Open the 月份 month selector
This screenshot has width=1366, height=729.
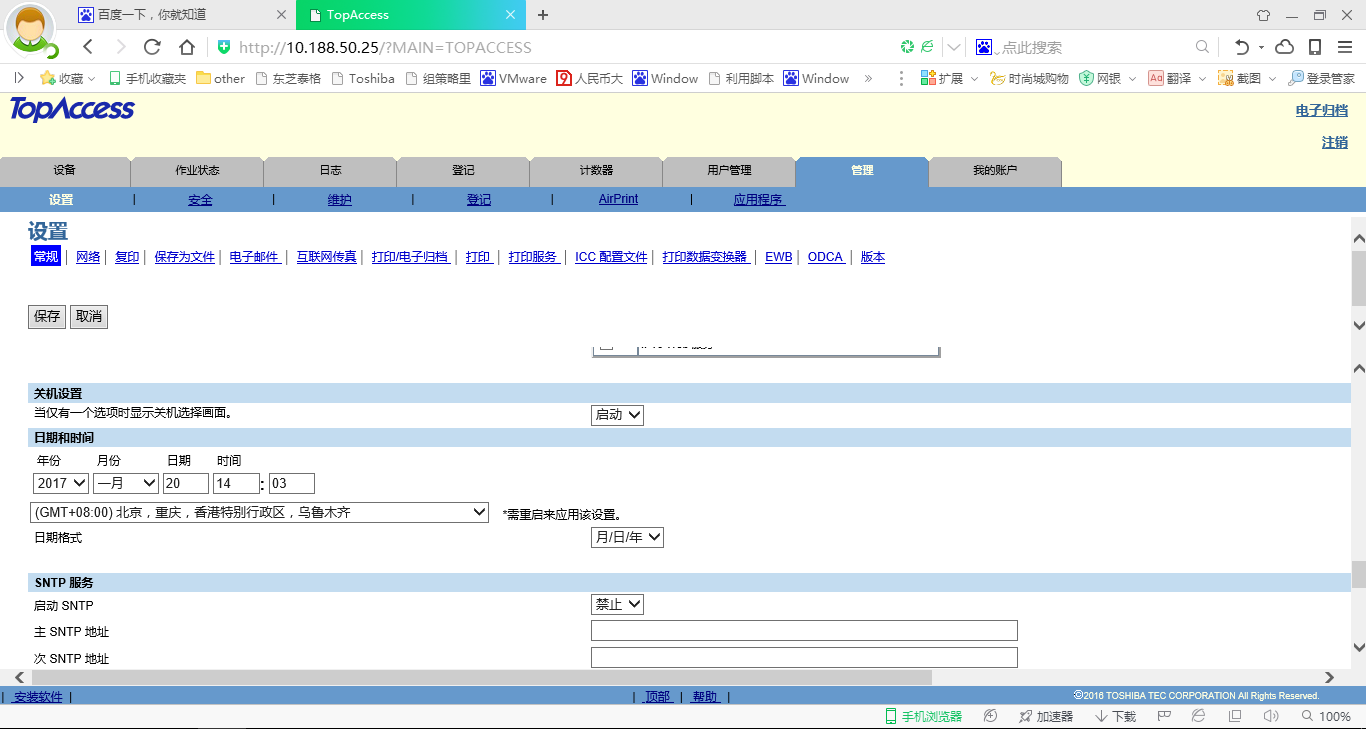[125, 483]
